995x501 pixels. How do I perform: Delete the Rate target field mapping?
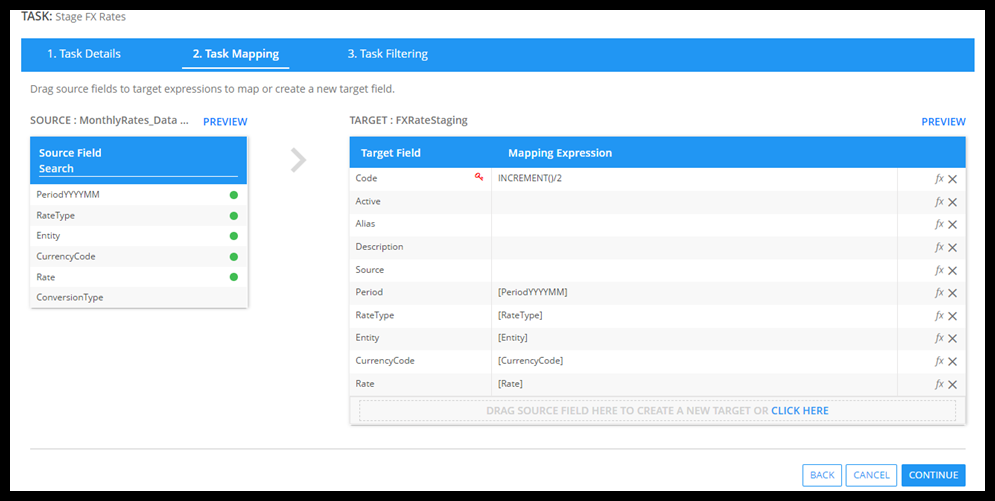(x=952, y=385)
